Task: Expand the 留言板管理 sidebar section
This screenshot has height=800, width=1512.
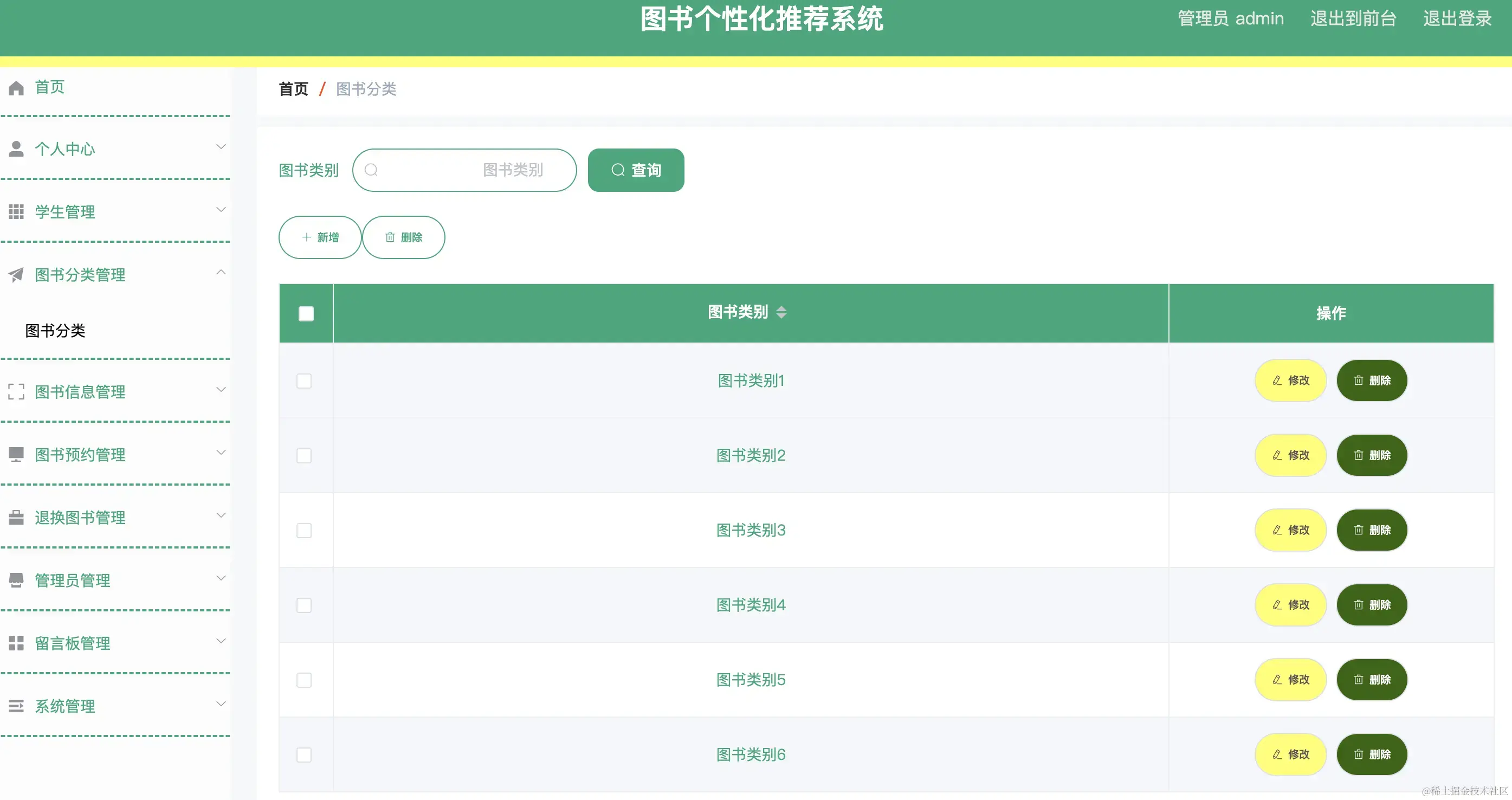Action: click(x=221, y=641)
